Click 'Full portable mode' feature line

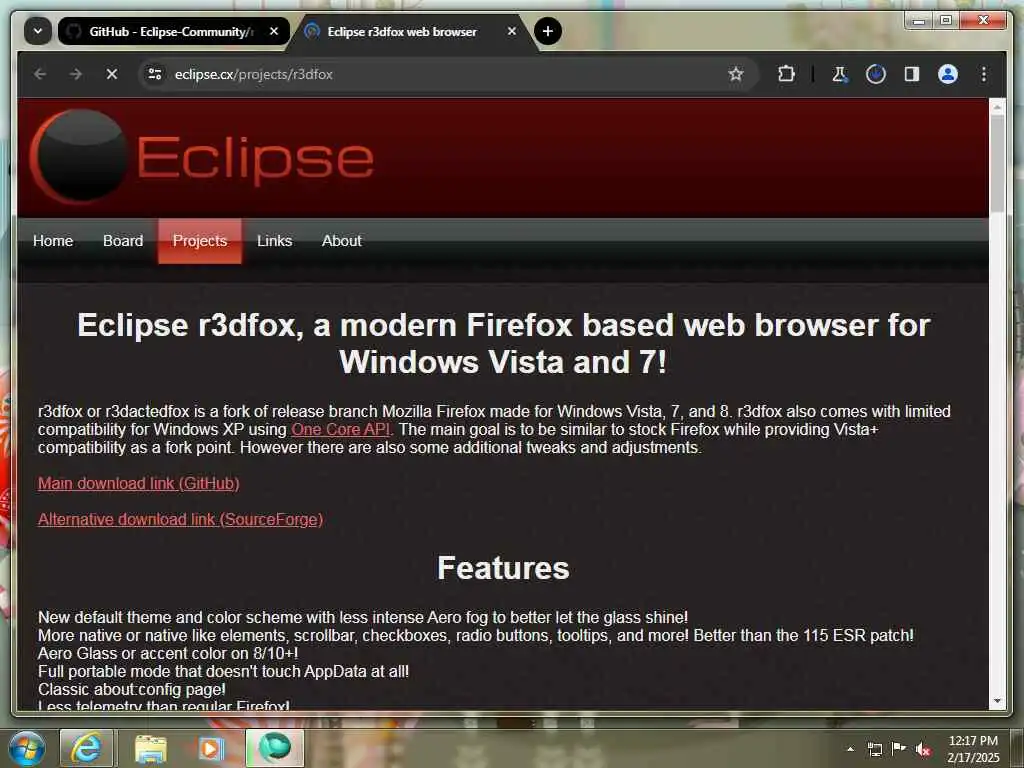click(223, 671)
